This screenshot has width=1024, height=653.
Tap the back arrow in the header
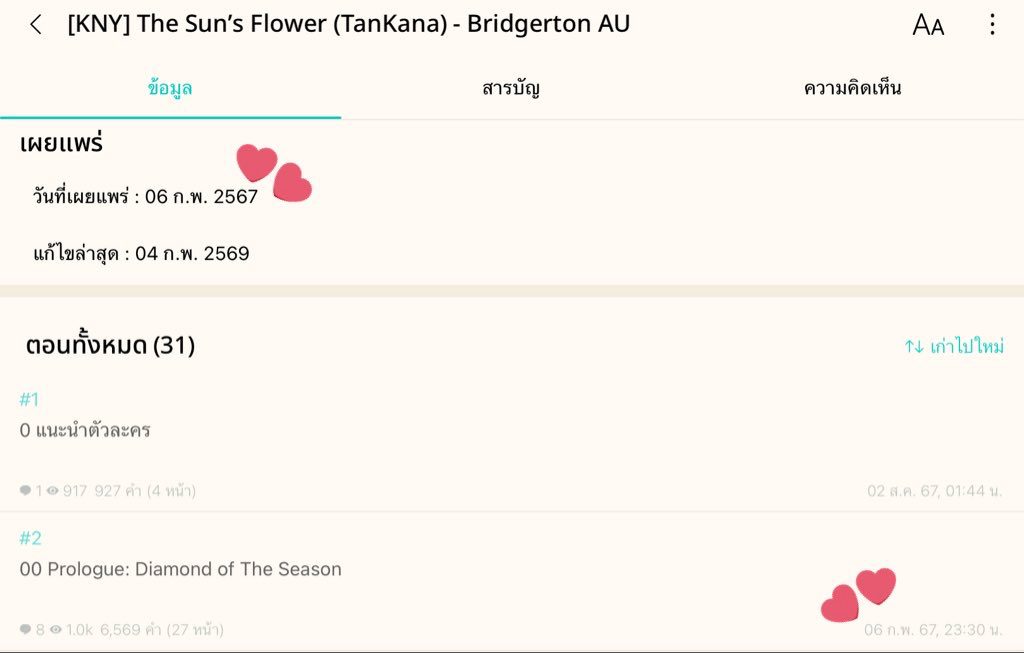click(36, 25)
